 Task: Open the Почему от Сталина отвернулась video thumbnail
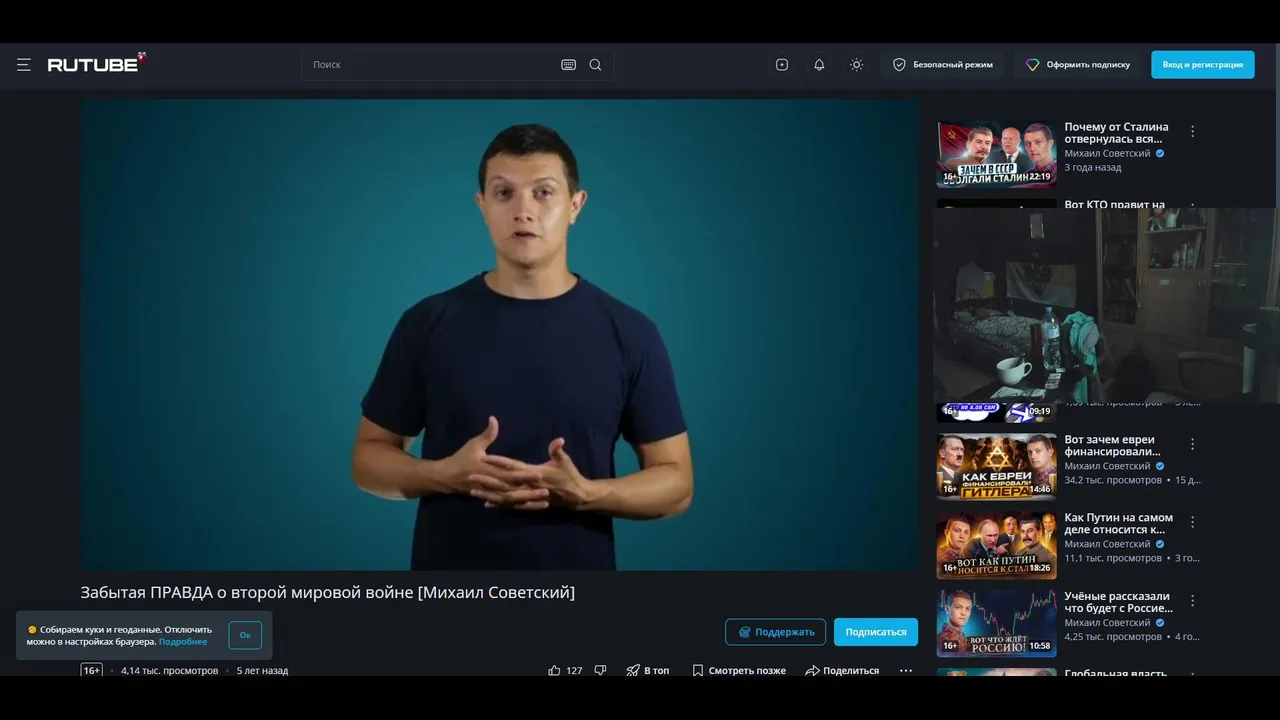pos(996,154)
